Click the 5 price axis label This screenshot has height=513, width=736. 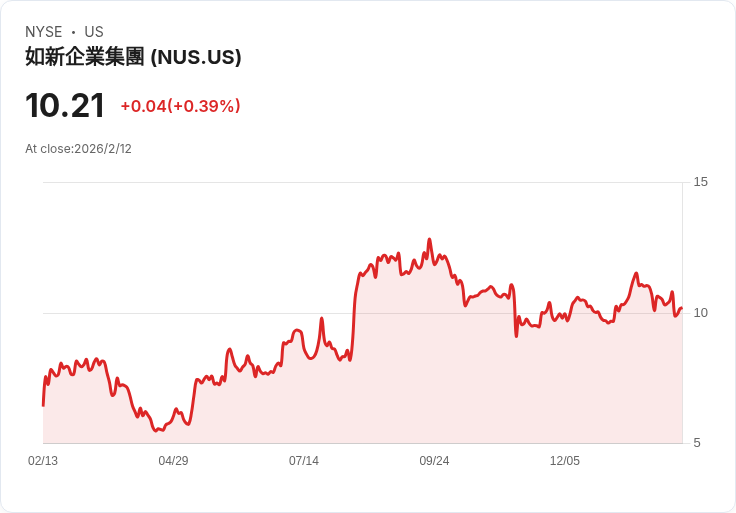tap(697, 443)
